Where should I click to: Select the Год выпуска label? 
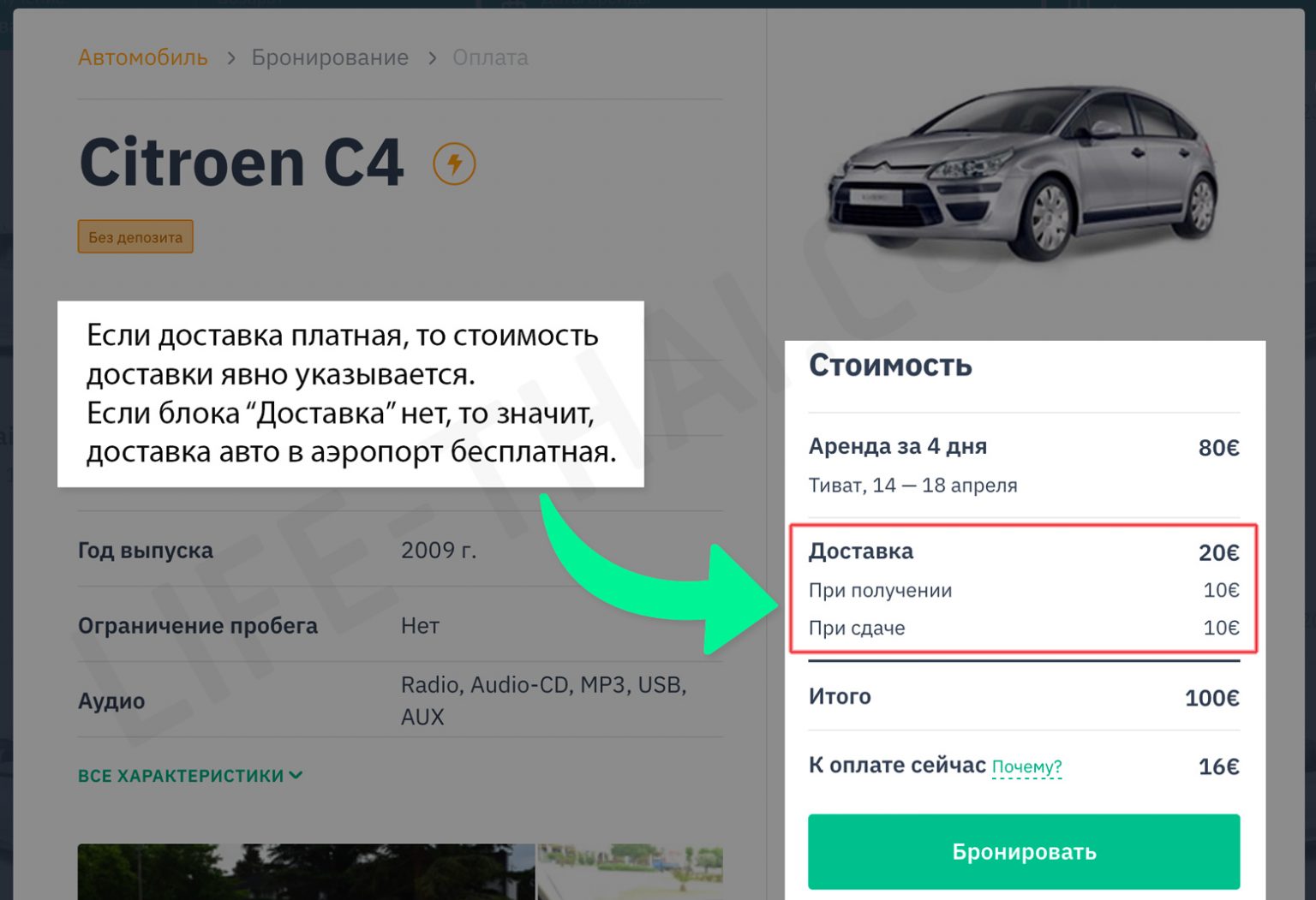coord(146,550)
